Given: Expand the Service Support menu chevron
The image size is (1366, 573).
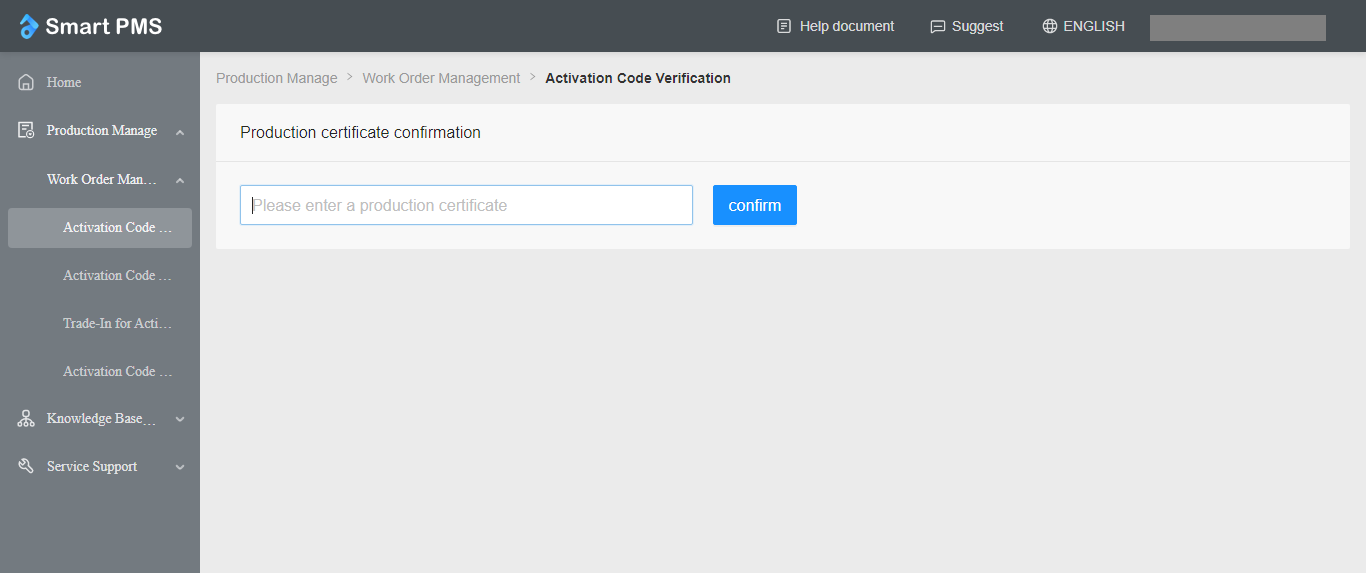Looking at the screenshot, I should 180,467.
